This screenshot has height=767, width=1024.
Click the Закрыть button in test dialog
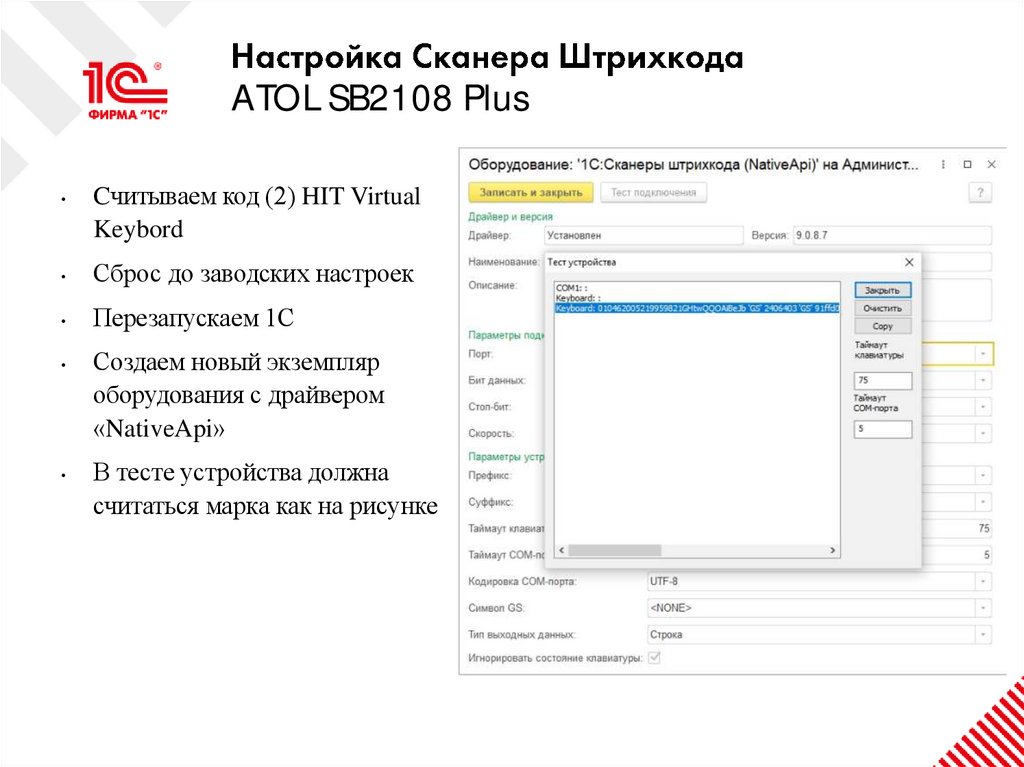(882, 290)
